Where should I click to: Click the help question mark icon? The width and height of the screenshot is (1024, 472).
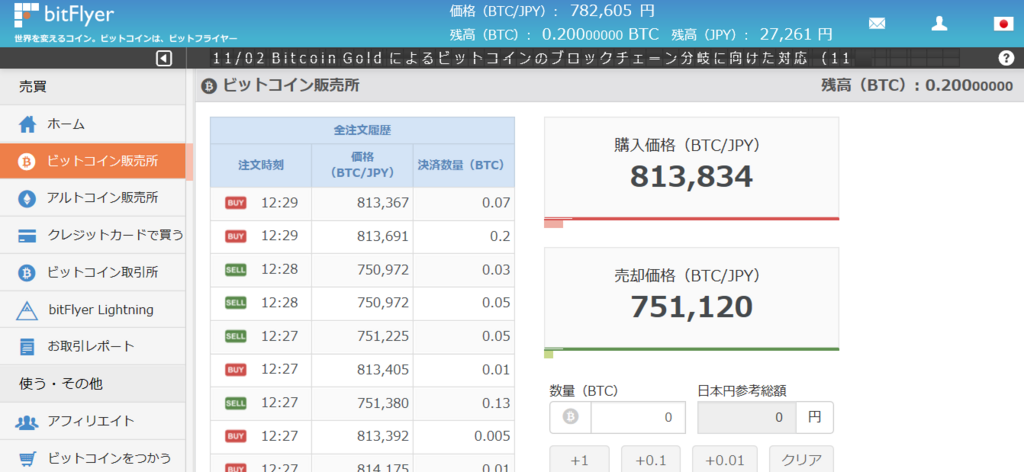tap(1006, 58)
